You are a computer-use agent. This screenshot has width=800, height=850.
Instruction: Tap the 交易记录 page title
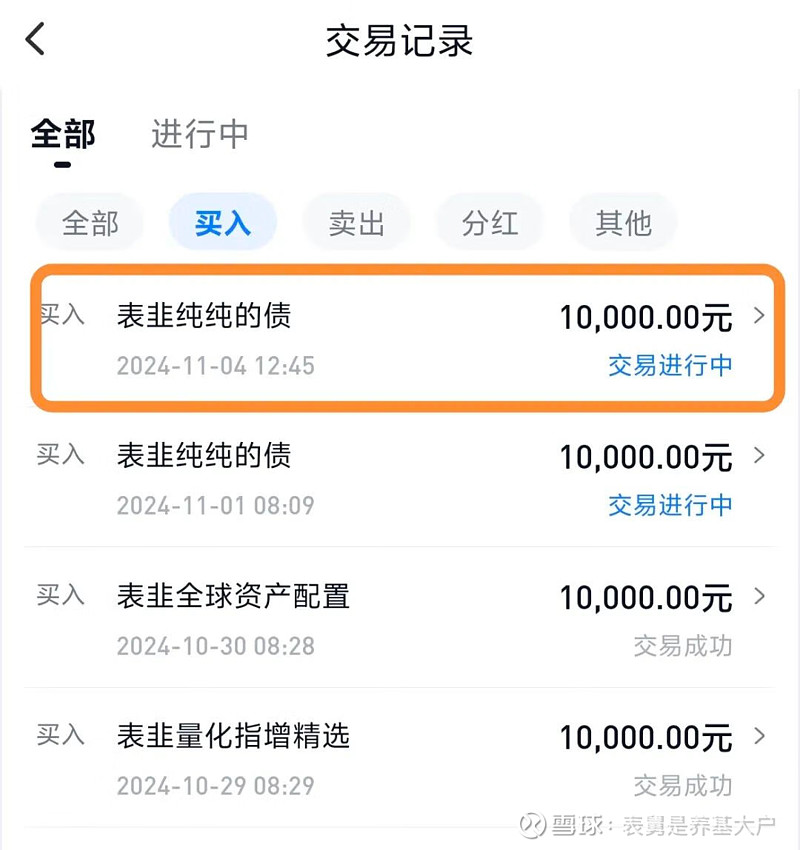tap(399, 41)
